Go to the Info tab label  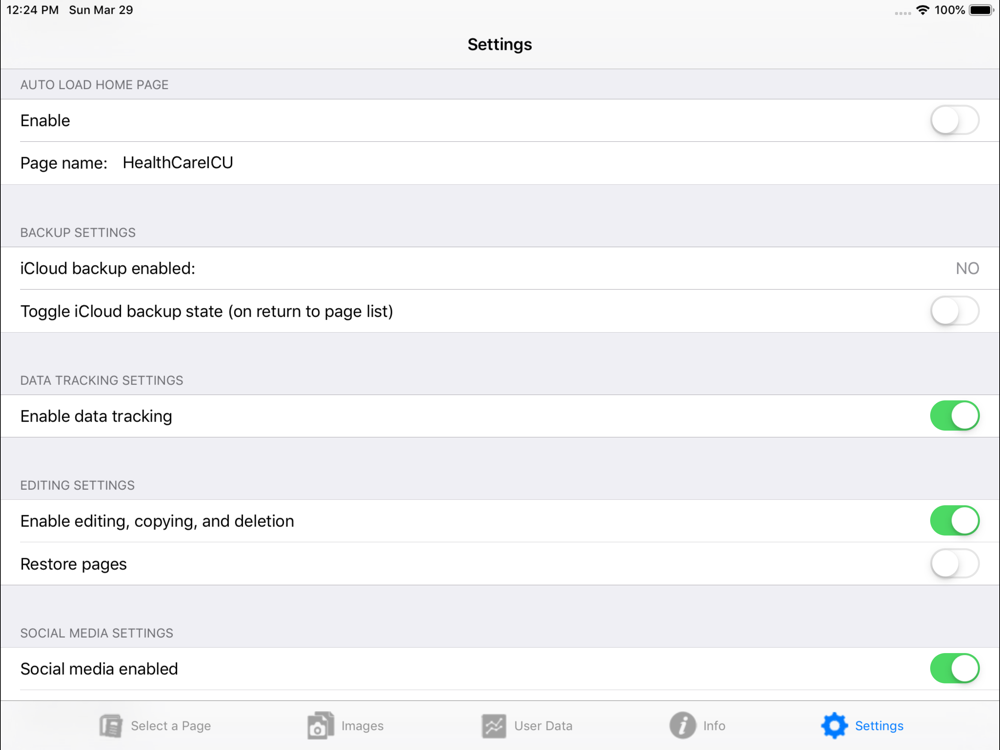714,726
